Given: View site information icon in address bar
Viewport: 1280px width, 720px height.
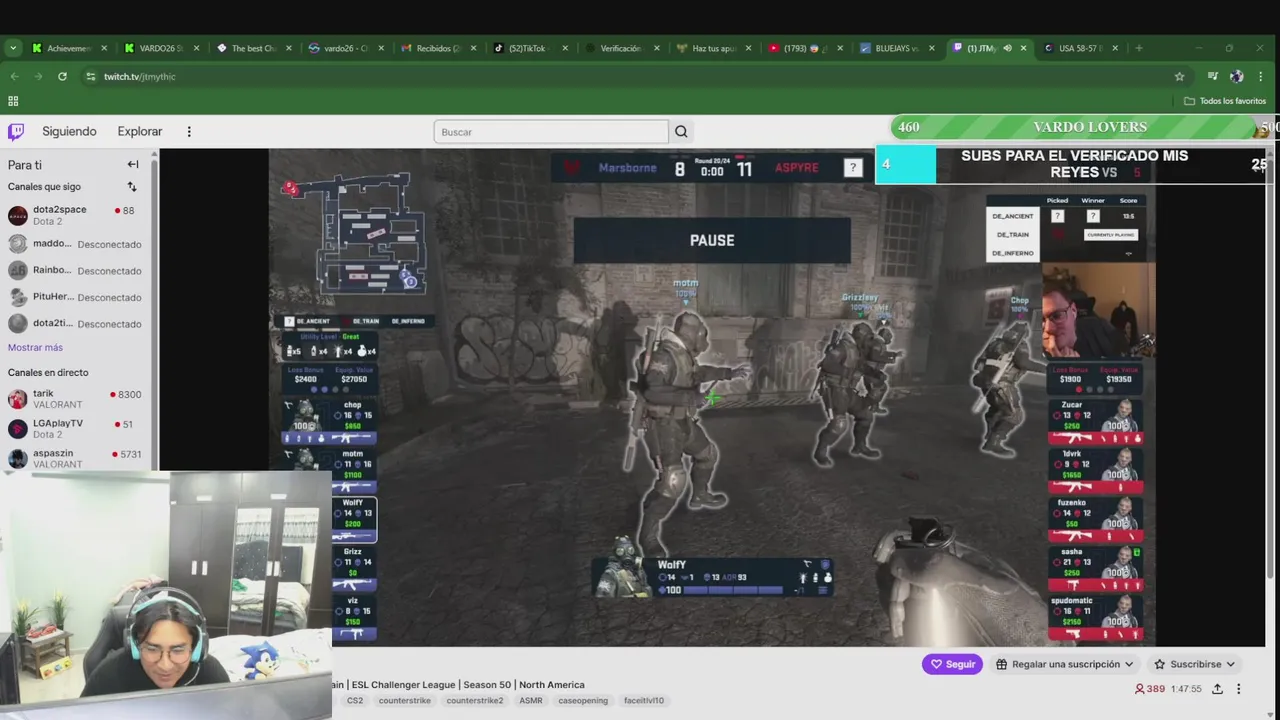Looking at the screenshot, I should [90, 76].
